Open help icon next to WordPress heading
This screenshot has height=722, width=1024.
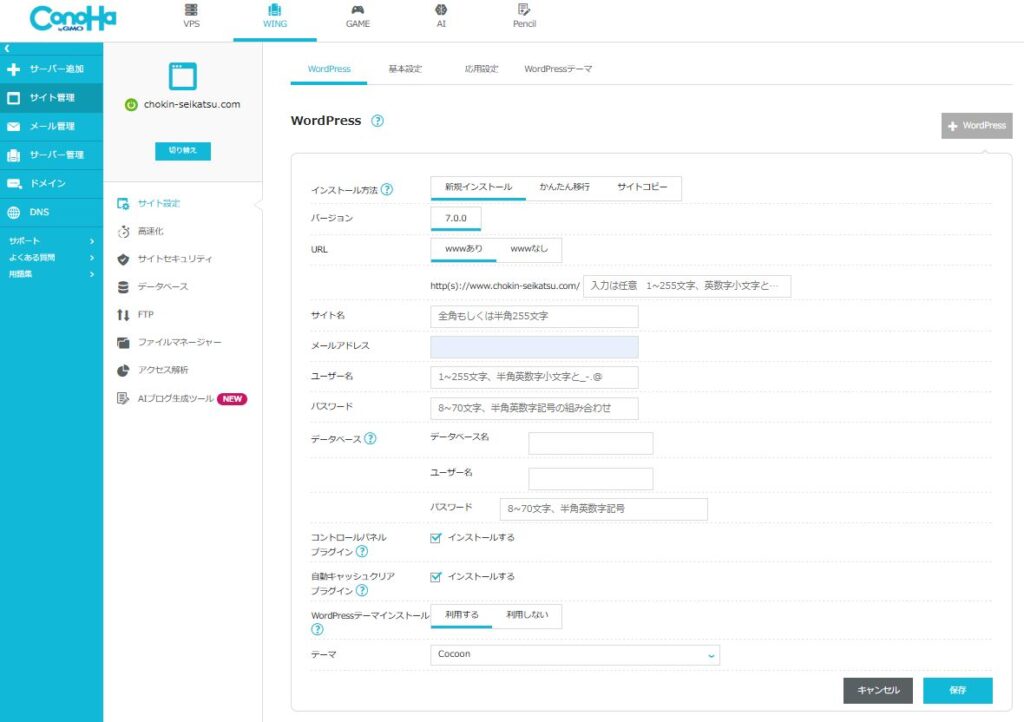click(x=377, y=121)
